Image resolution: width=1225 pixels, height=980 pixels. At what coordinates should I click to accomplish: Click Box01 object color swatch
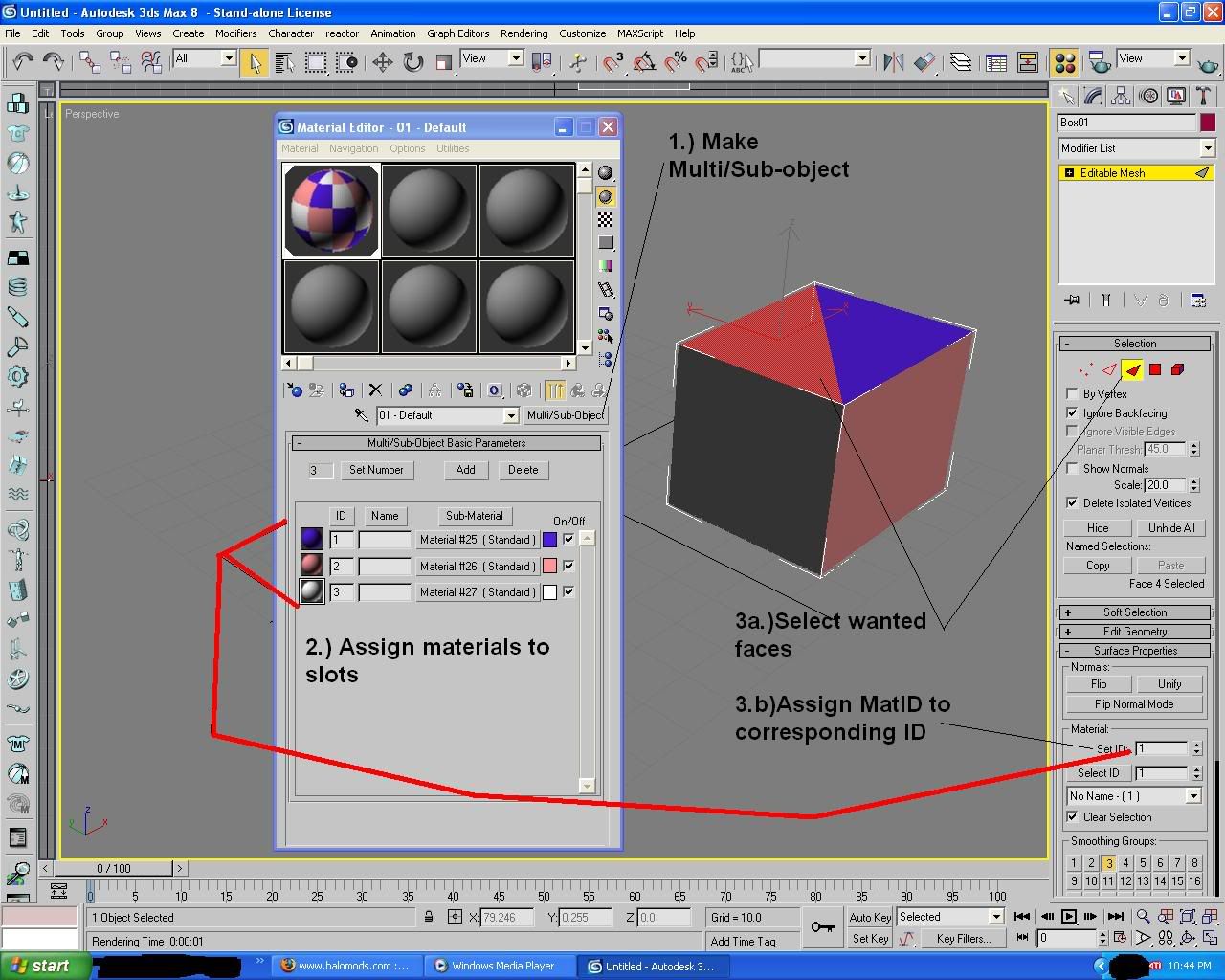1208,122
